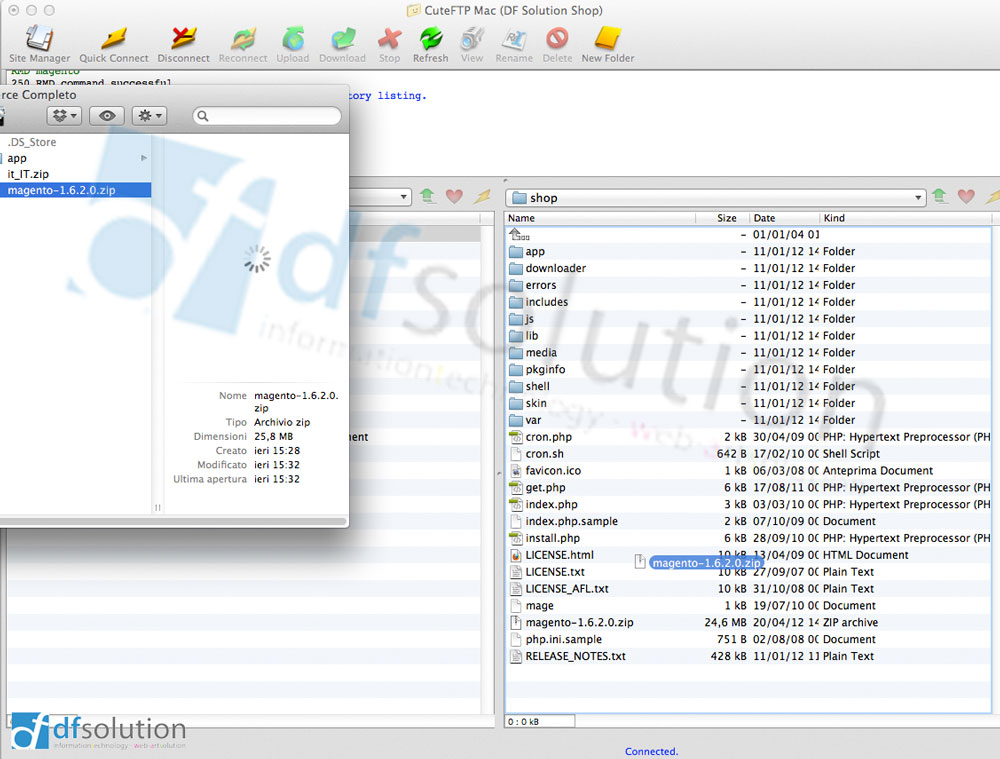Expand the app folder in Finder column
Screen dimensions: 1000x759
pyautogui.click(x=144, y=158)
